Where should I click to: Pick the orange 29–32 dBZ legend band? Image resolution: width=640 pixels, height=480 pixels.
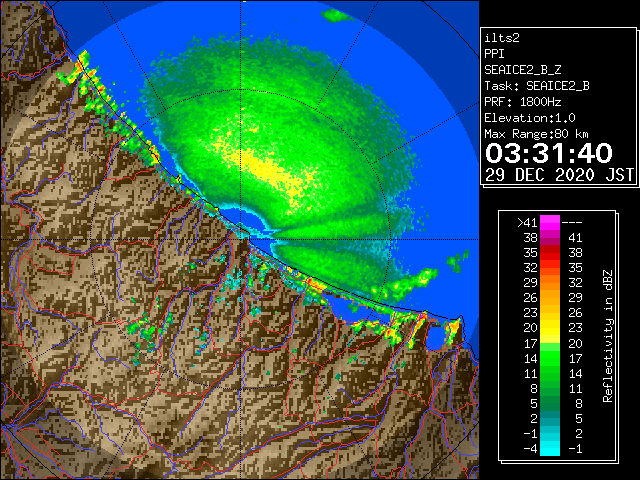coord(550,283)
